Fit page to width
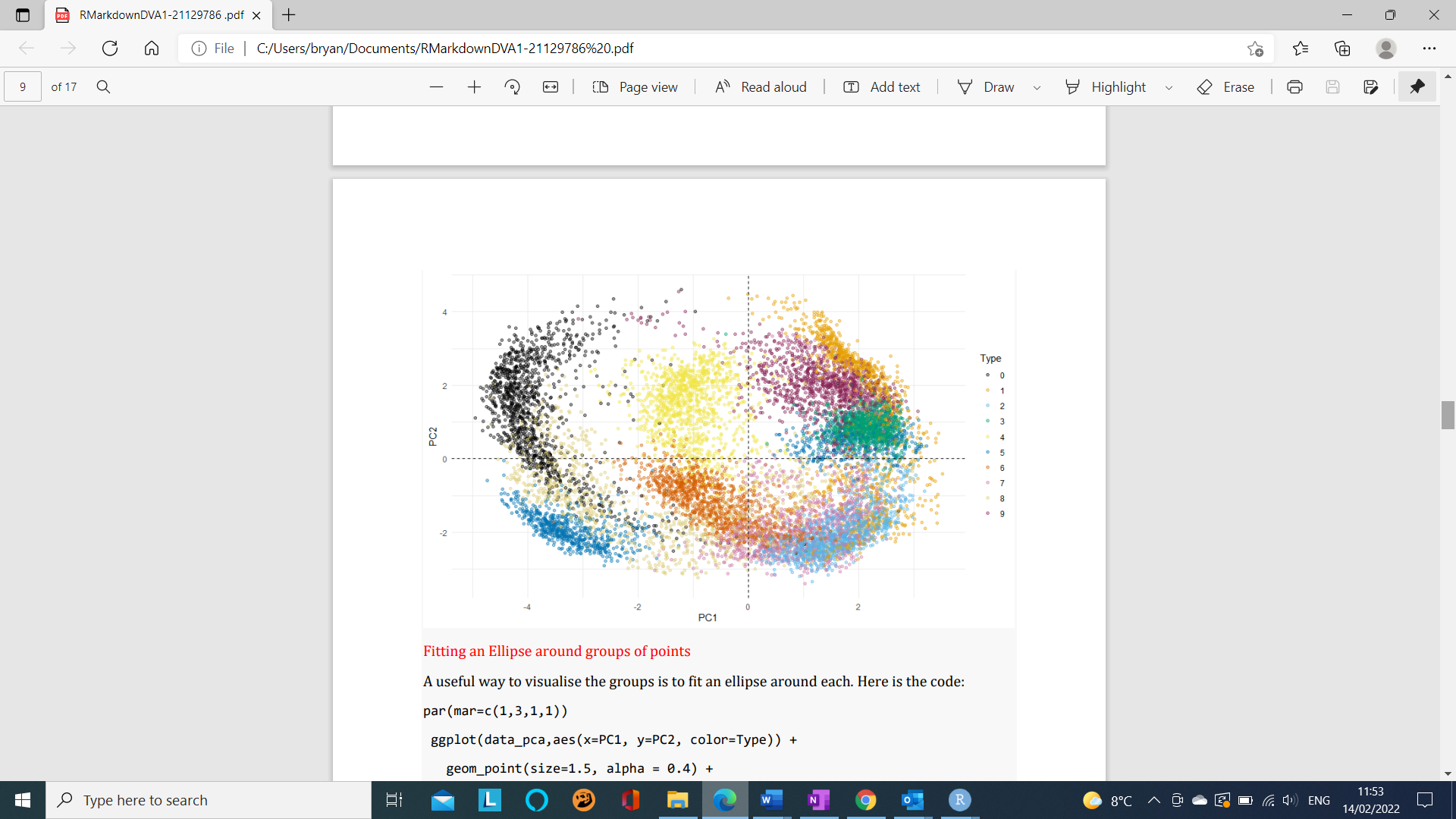 click(x=551, y=86)
